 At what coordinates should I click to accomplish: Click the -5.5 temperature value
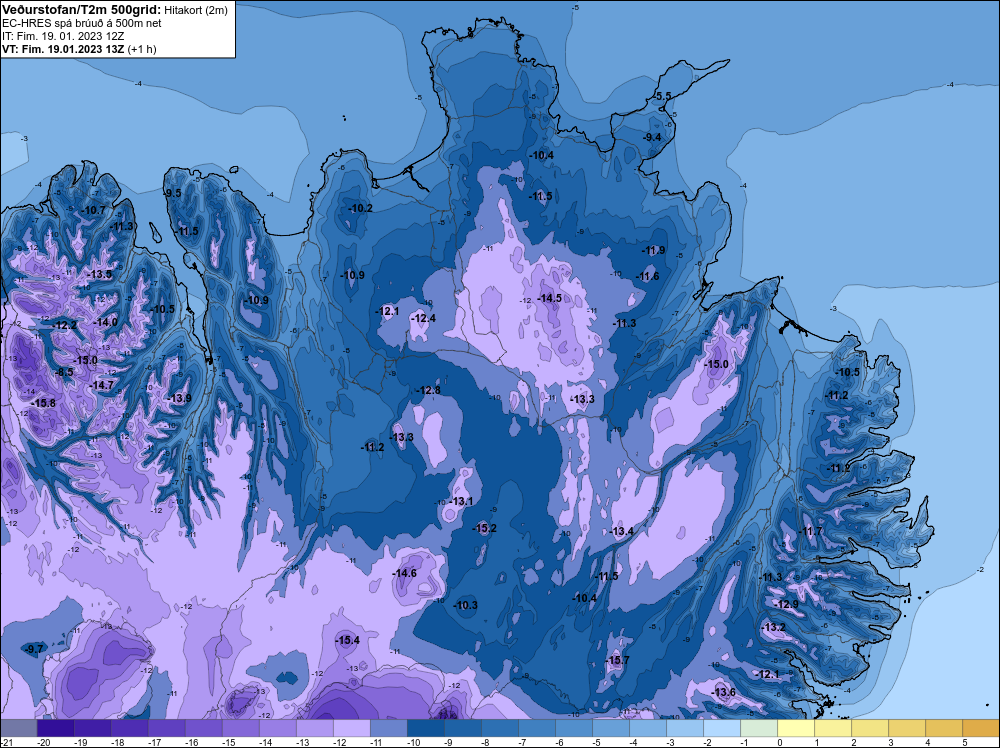point(663,96)
